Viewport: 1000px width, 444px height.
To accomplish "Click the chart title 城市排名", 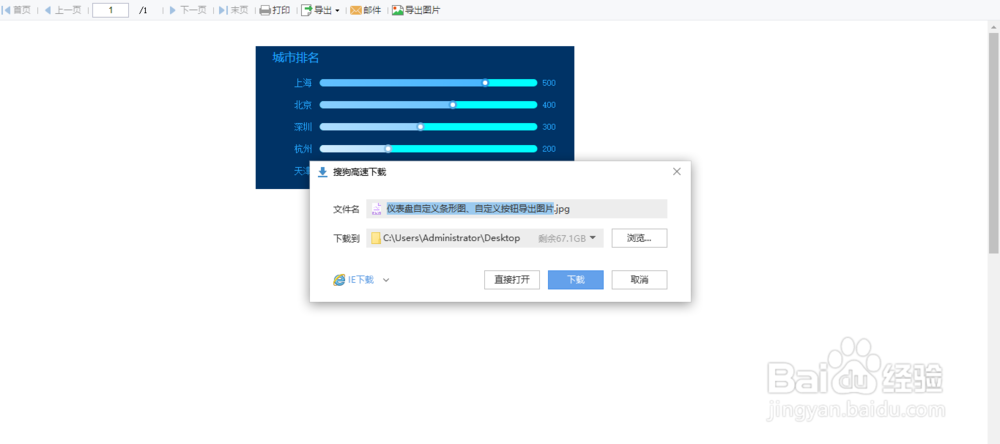I will pyautogui.click(x=296, y=58).
